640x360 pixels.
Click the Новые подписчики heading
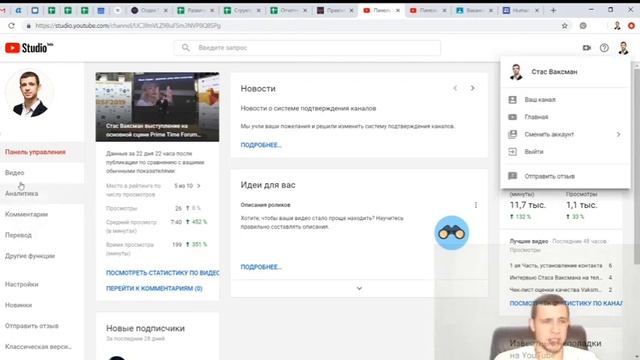tap(145, 328)
